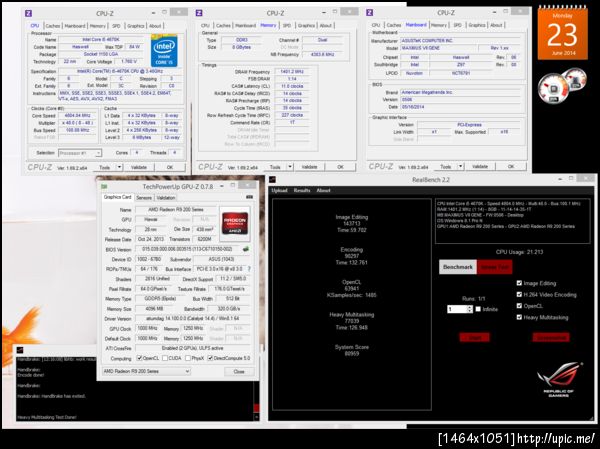Screen dimensions: 600x449
Task: Click the GPU-Z BIOS Version field
Action: click(188, 249)
